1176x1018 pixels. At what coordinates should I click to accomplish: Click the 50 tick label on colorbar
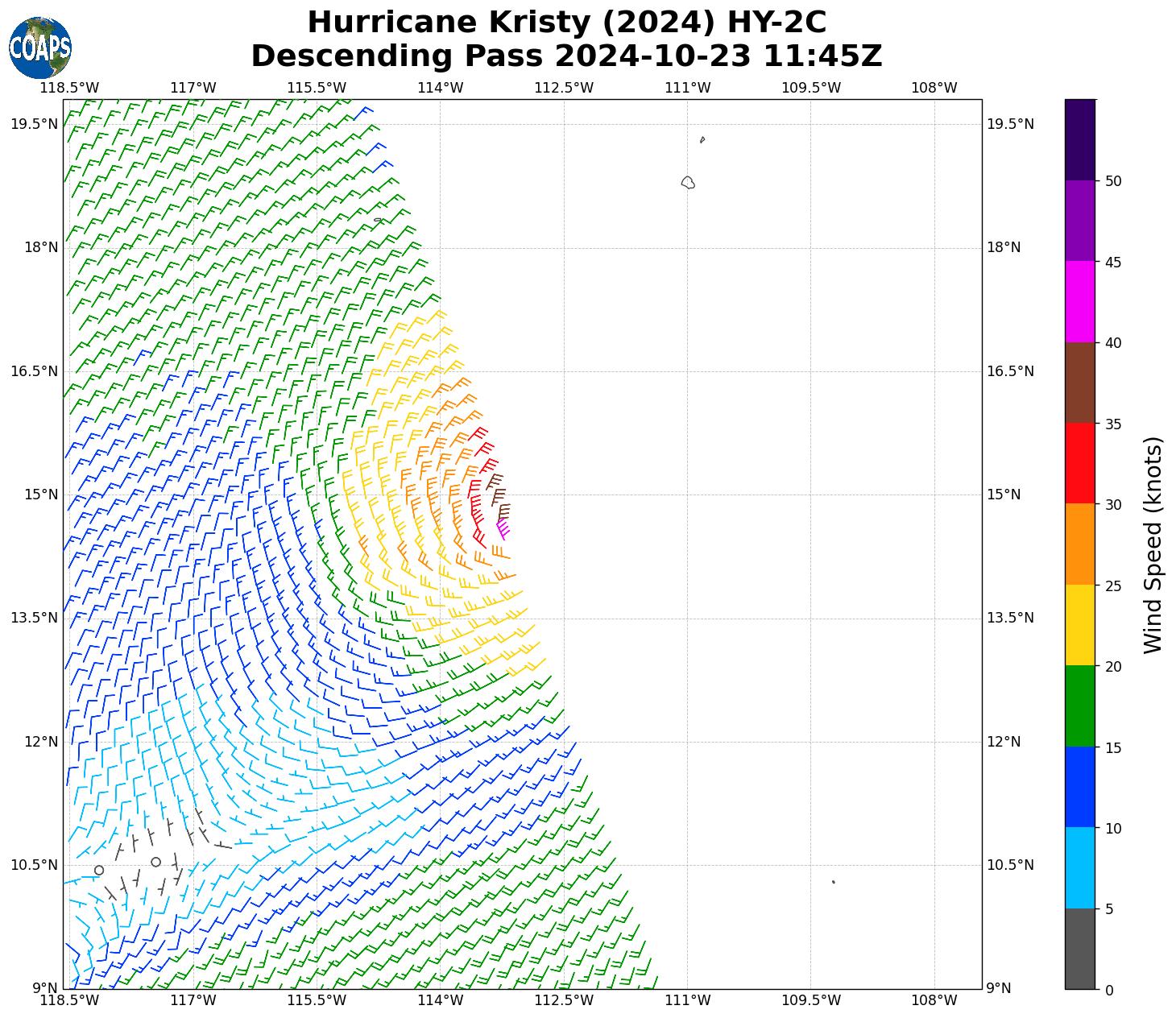1113,181
